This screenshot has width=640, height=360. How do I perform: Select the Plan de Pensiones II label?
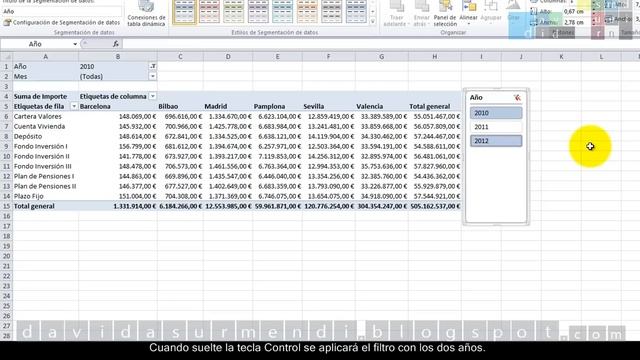coord(45,186)
